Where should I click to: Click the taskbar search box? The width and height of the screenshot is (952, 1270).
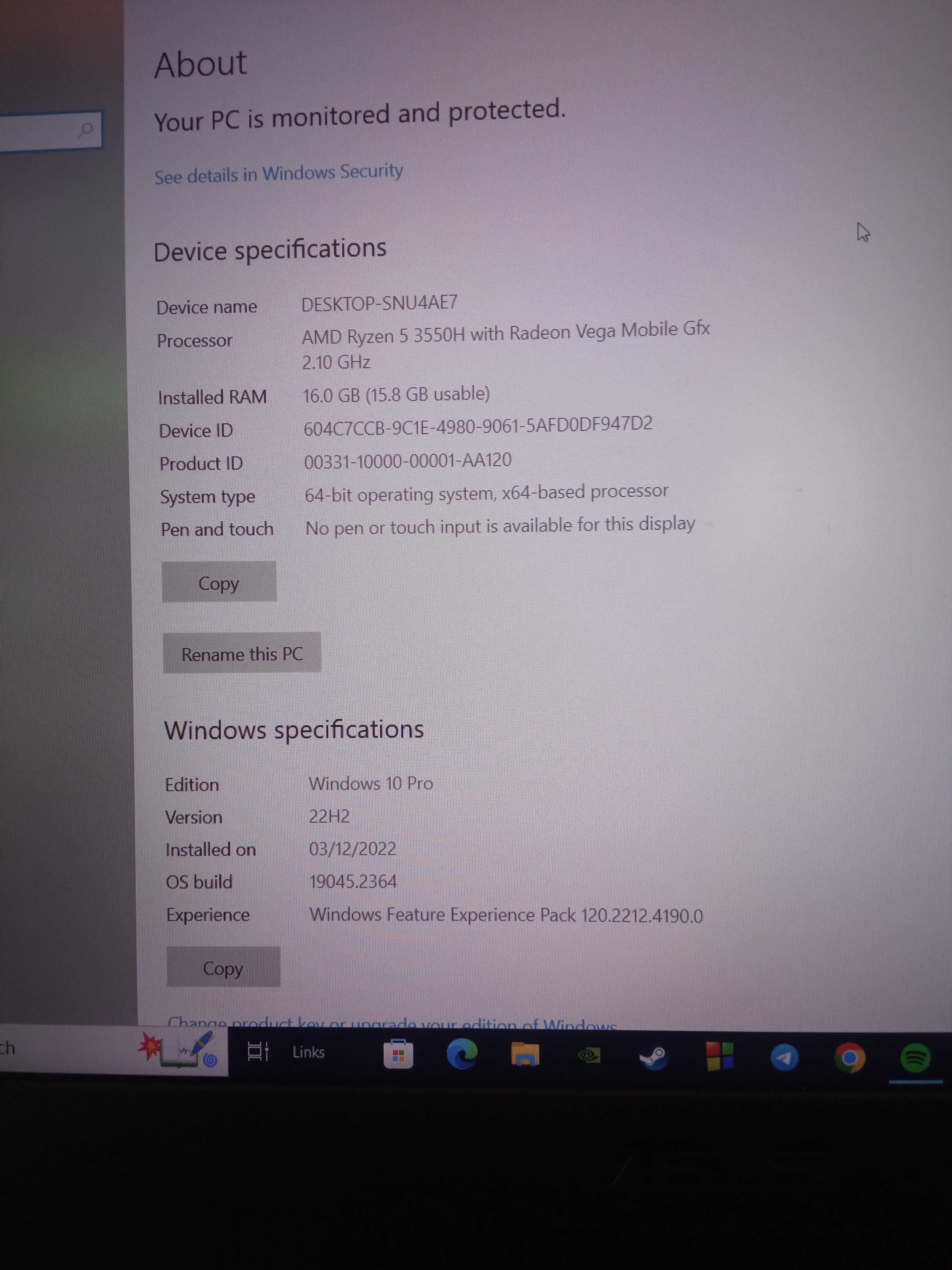pyautogui.click(x=114, y=1050)
